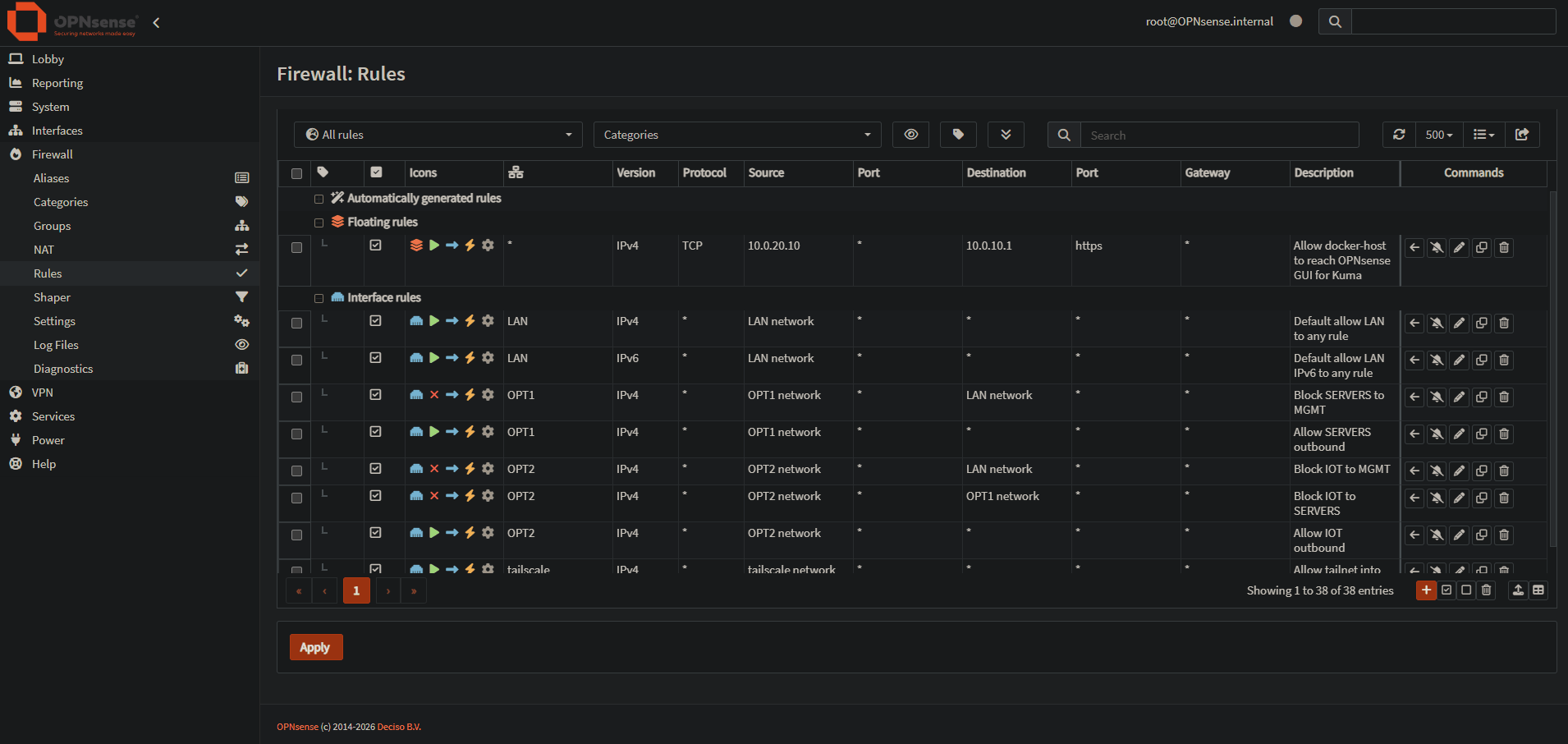Edit the Block IOT to SERVERS rule

1459,498
